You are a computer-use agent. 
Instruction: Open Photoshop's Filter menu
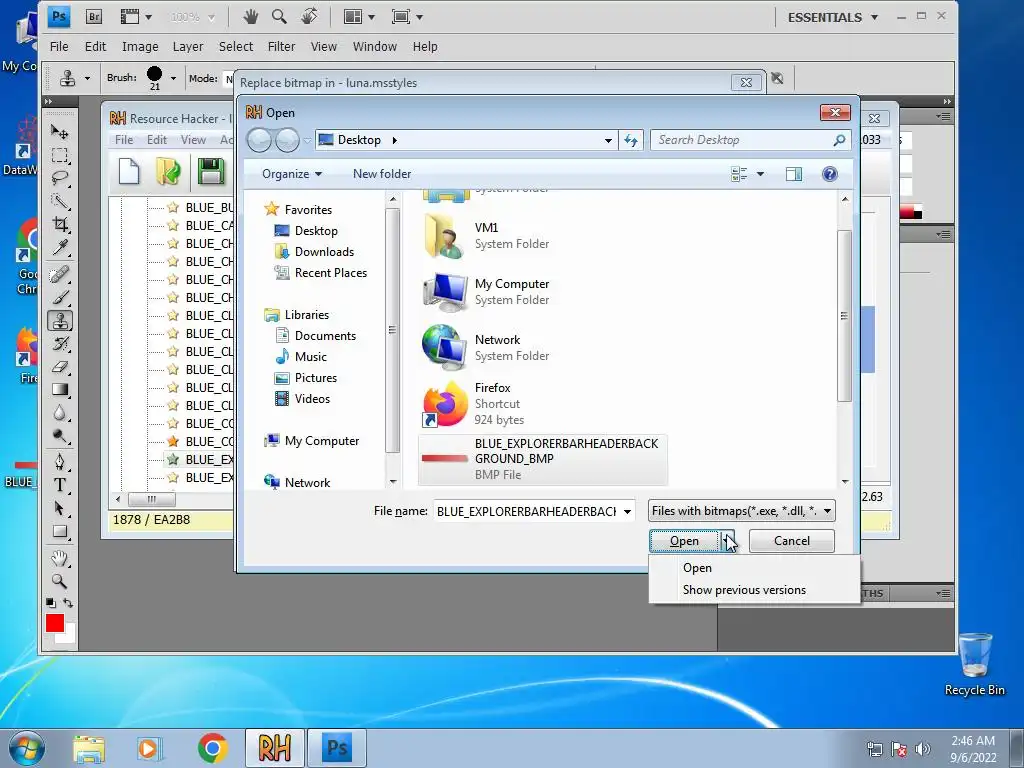click(281, 46)
